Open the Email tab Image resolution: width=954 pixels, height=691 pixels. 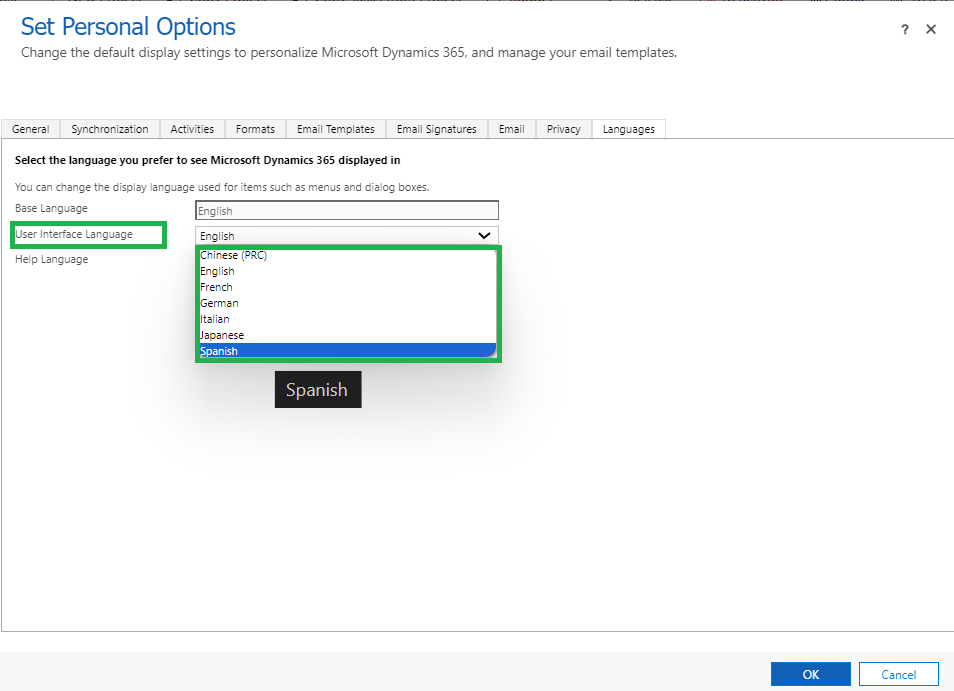(x=512, y=129)
